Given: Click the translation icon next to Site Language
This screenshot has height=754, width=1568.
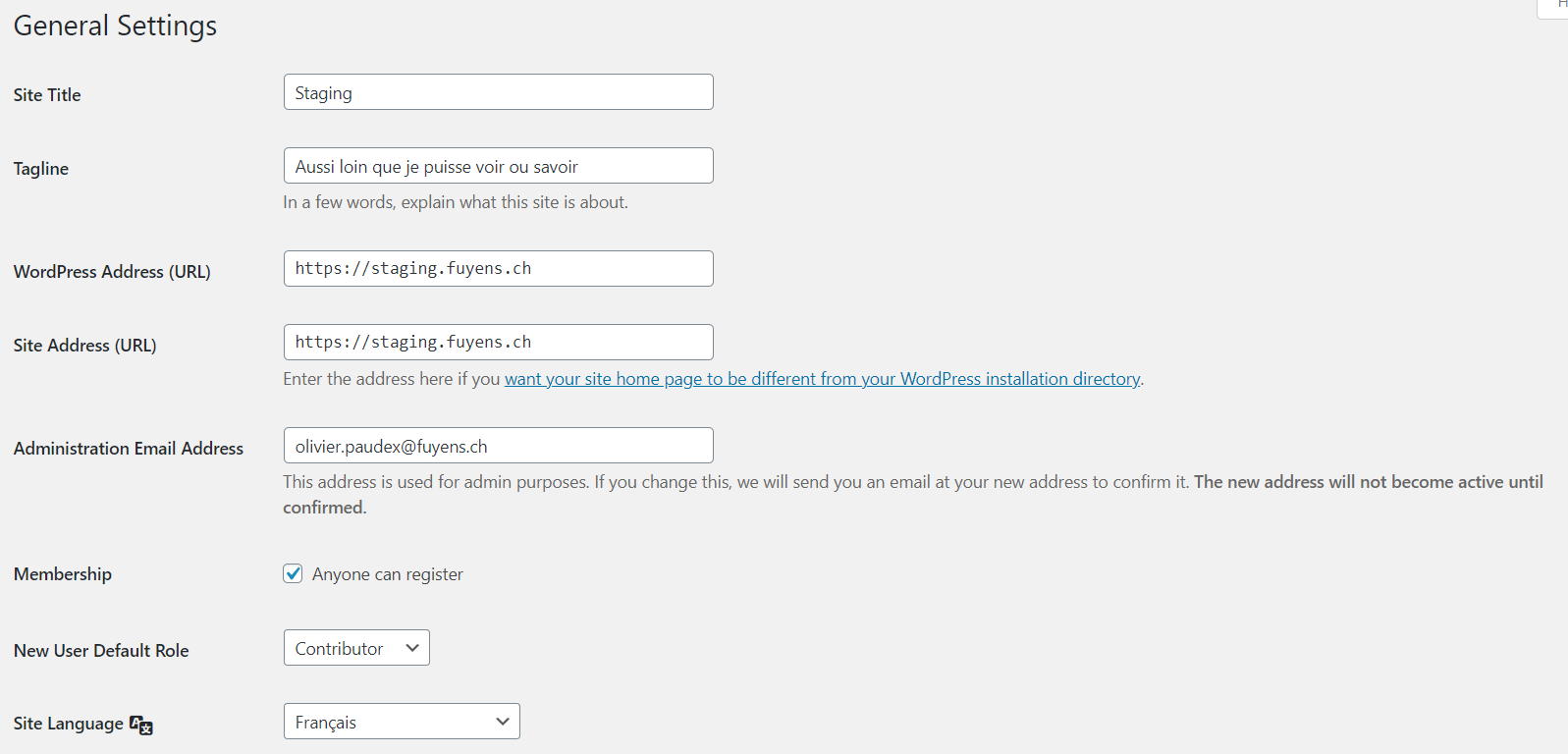Looking at the screenshot, I should click(141, 725).
